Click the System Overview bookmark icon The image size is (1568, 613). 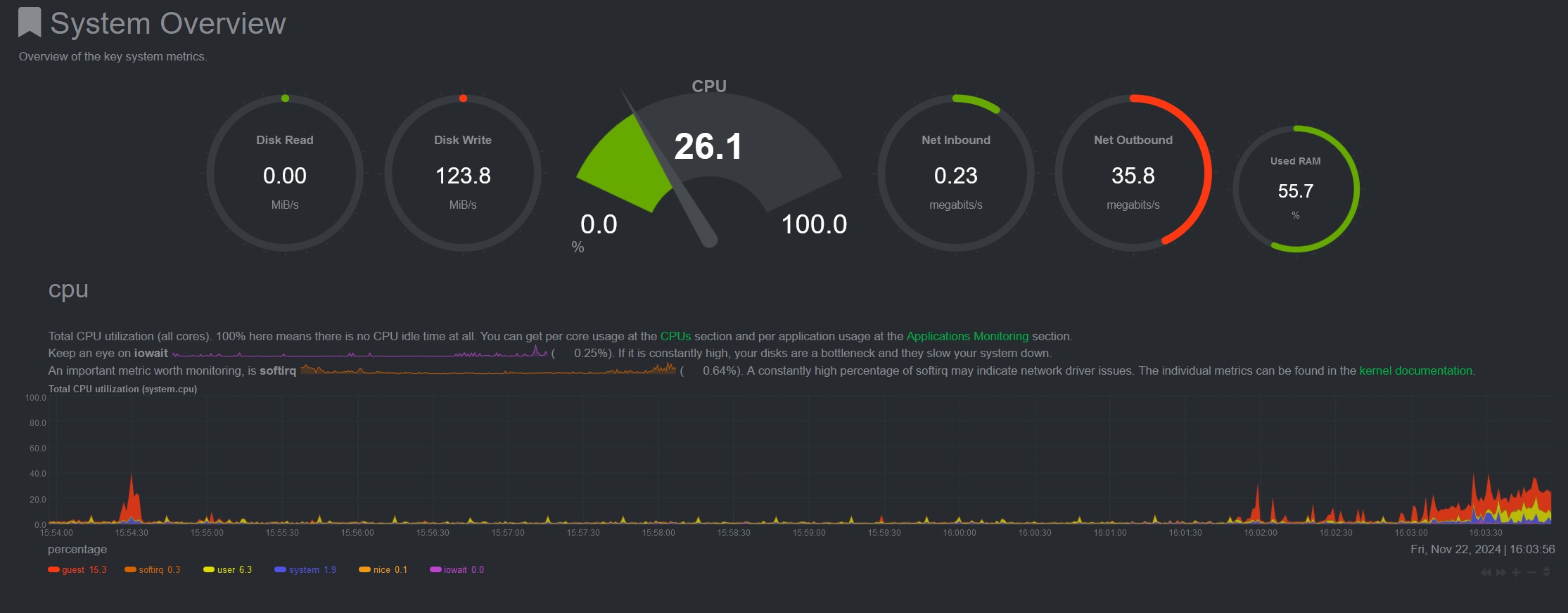click(x=30, y=22)
